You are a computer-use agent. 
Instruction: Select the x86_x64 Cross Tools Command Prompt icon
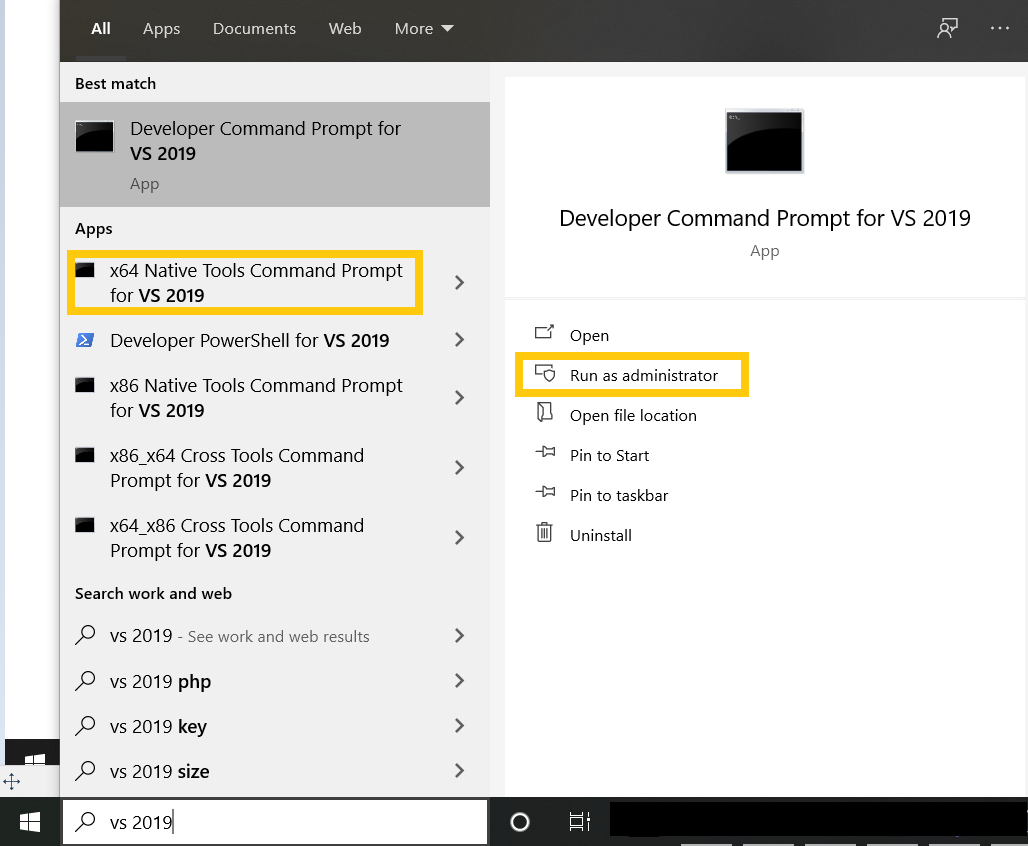pos(85,456)
